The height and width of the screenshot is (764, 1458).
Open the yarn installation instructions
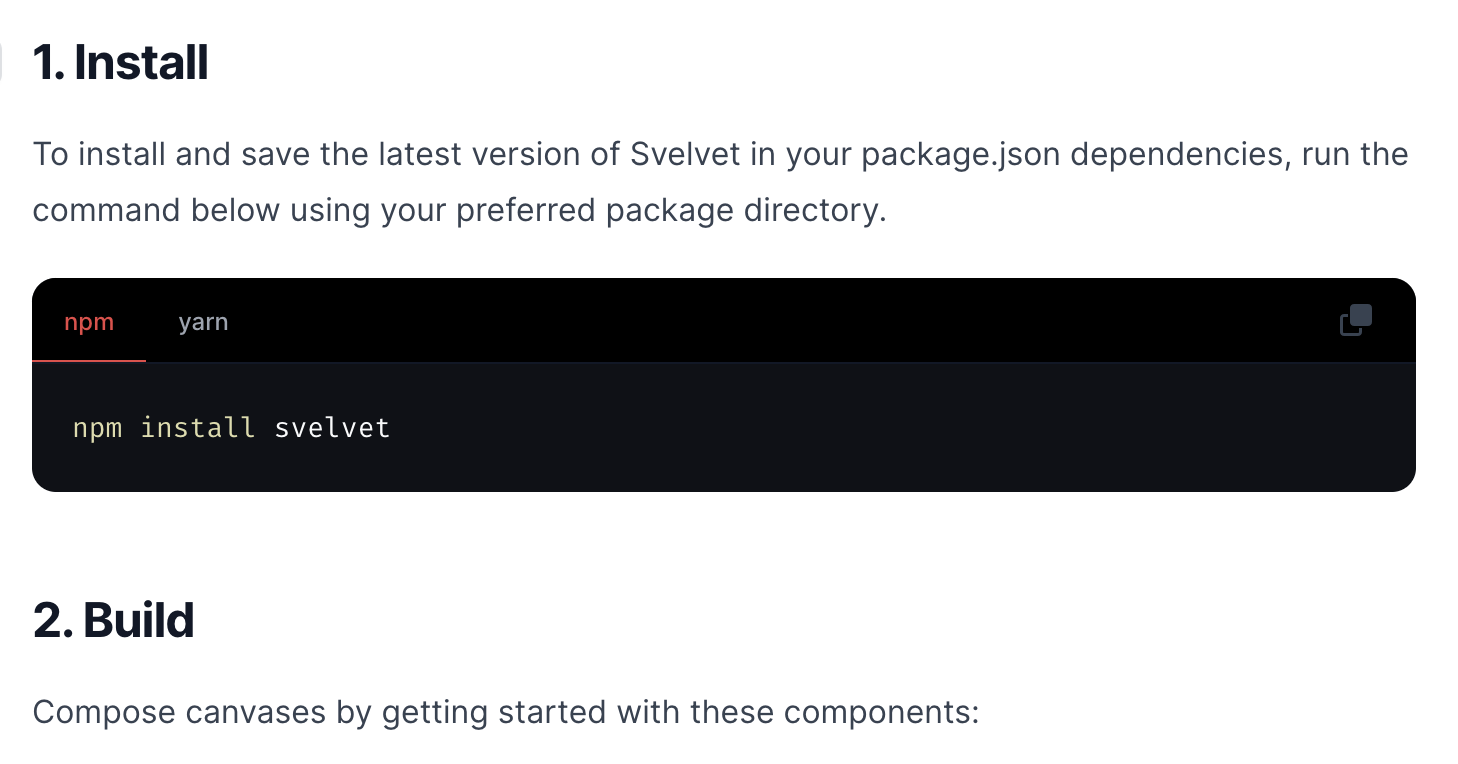[203, 321]
